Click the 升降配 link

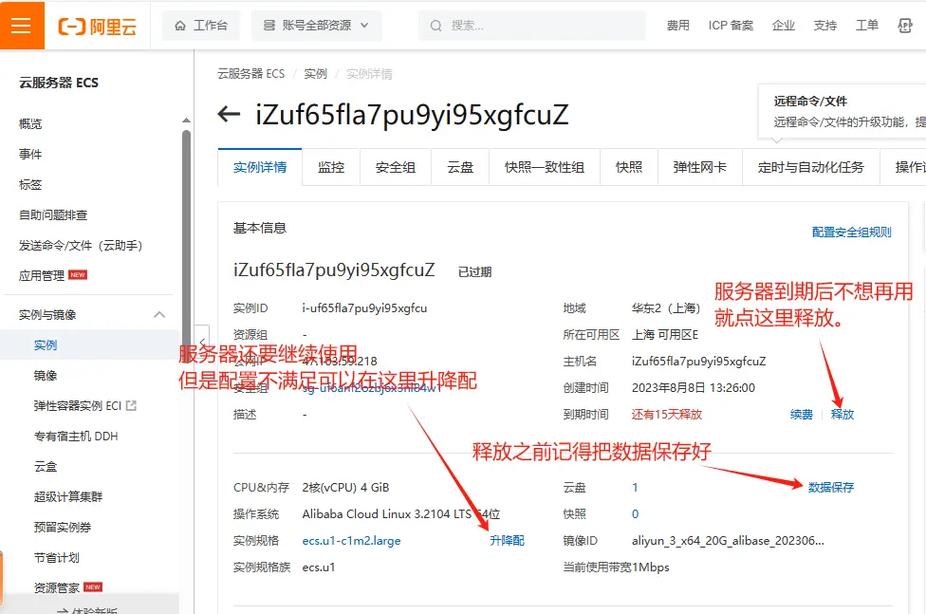507,540
